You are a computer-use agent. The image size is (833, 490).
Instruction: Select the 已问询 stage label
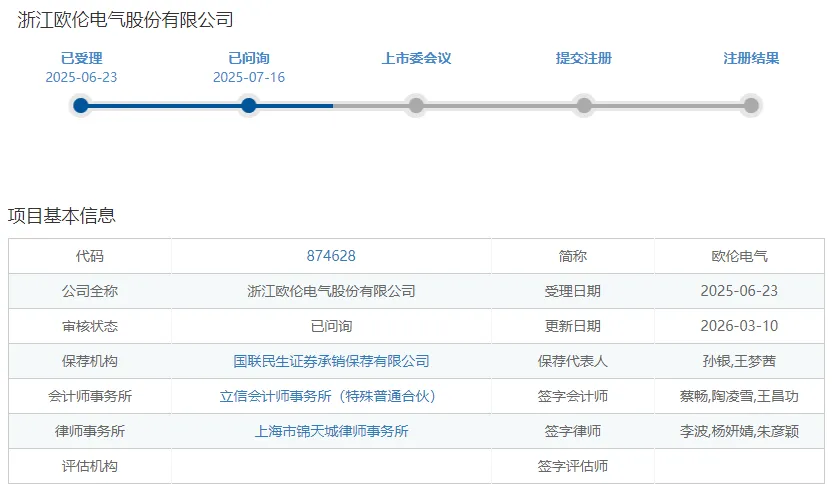point(249,58)
